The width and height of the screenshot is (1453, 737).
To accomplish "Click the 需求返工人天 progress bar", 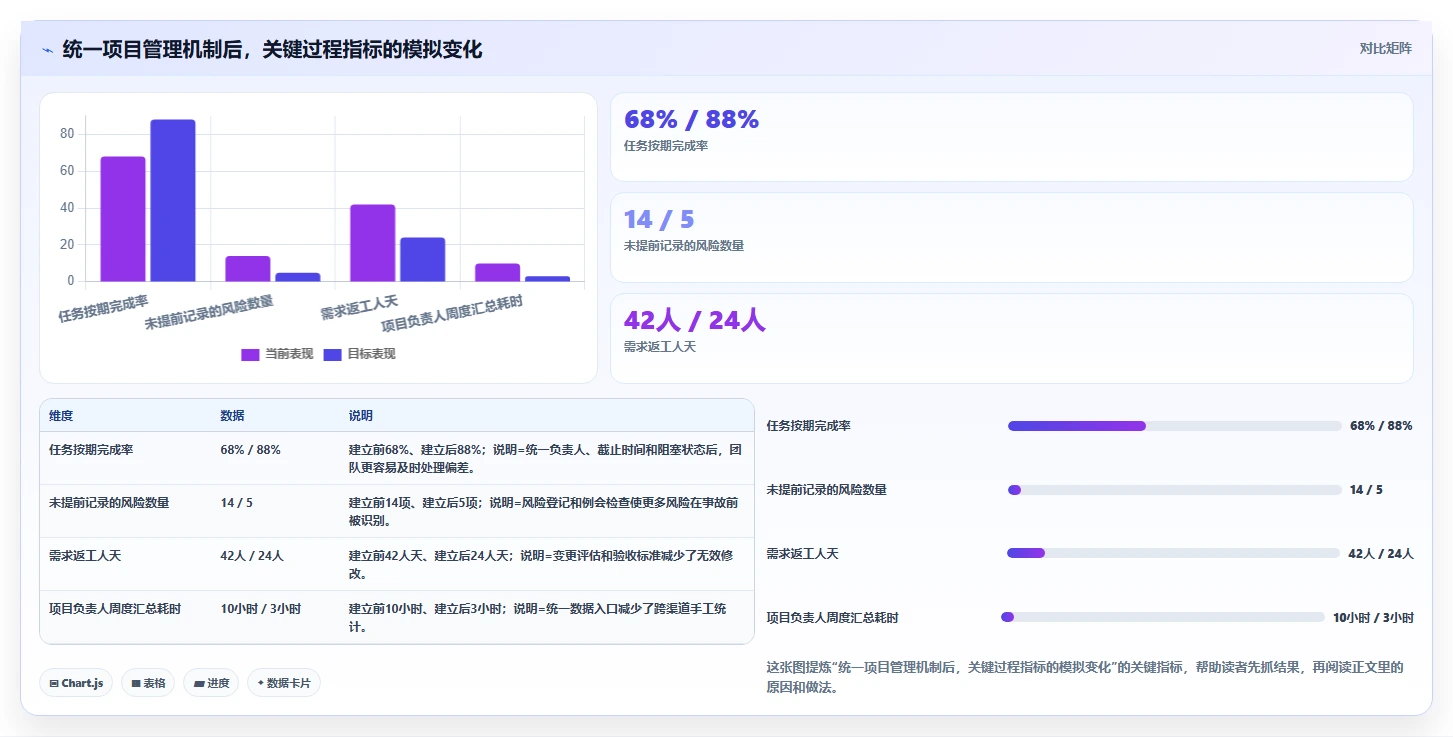I will [x=1173, y=553].
